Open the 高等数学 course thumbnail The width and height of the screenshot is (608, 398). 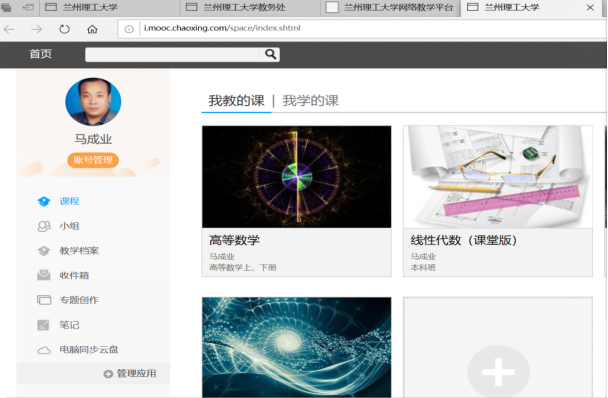pyautogui.click(x=297, y=177)
